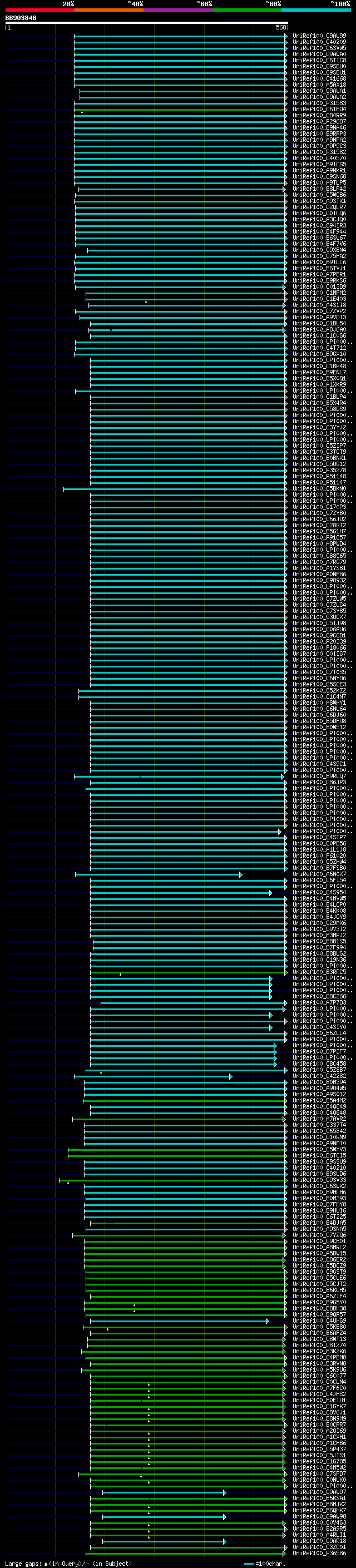Select hit UniRef100_Q42282
Viewport: 356px width, 1568px height.
pyautogui.click(x=319, y=1076)
